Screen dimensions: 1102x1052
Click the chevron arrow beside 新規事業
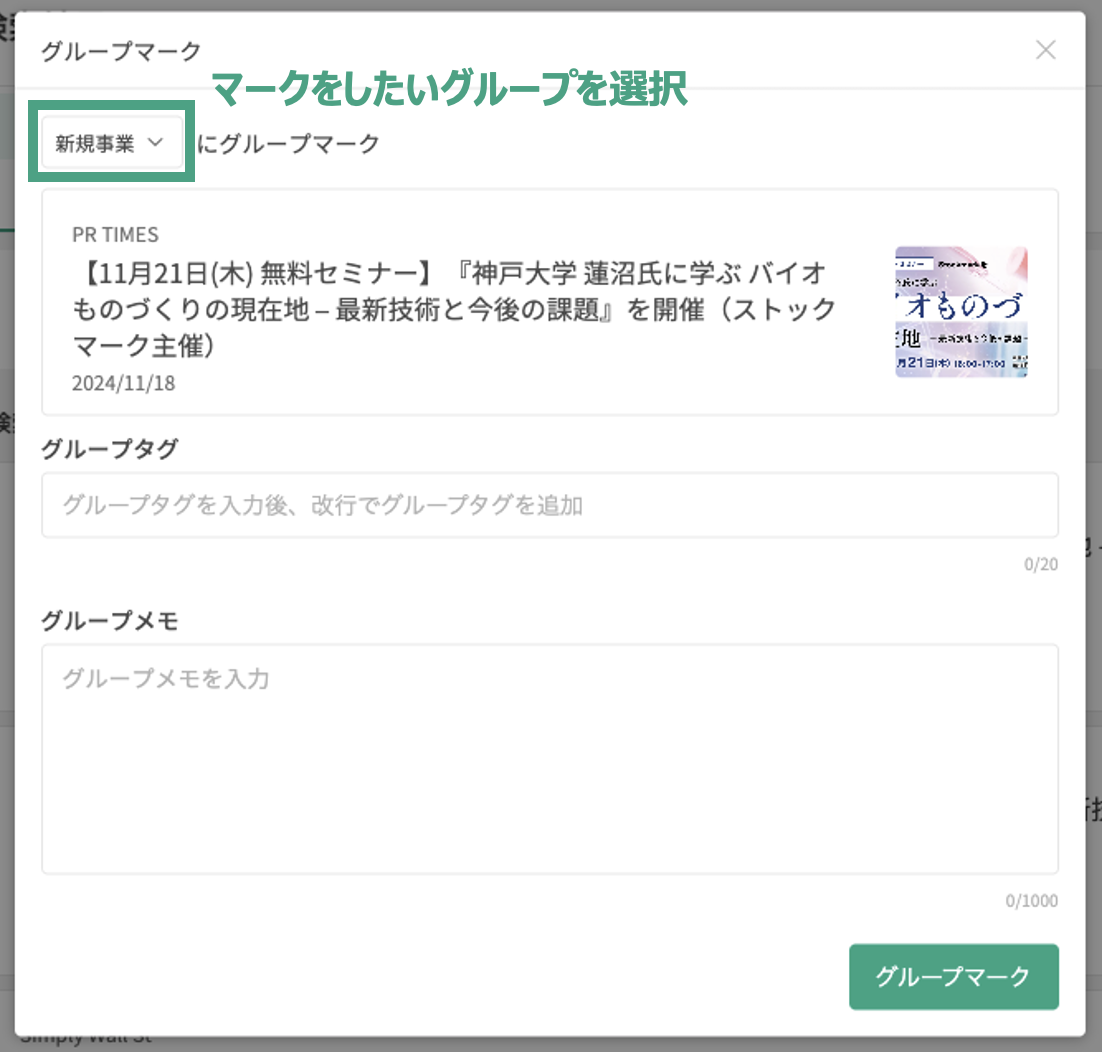point(155,143)
